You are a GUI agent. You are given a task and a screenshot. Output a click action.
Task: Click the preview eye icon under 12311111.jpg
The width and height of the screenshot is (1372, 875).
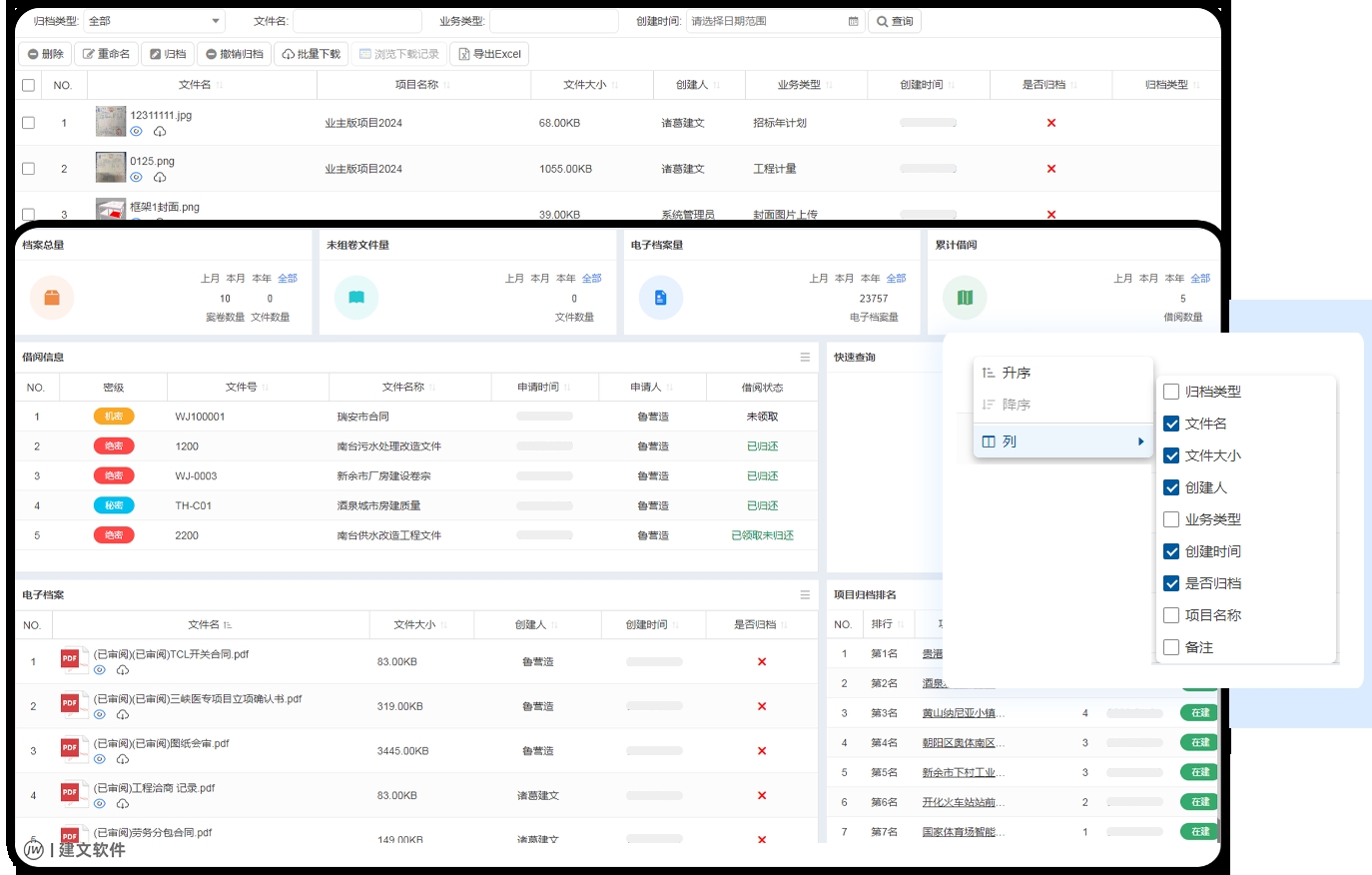(136, 132)
